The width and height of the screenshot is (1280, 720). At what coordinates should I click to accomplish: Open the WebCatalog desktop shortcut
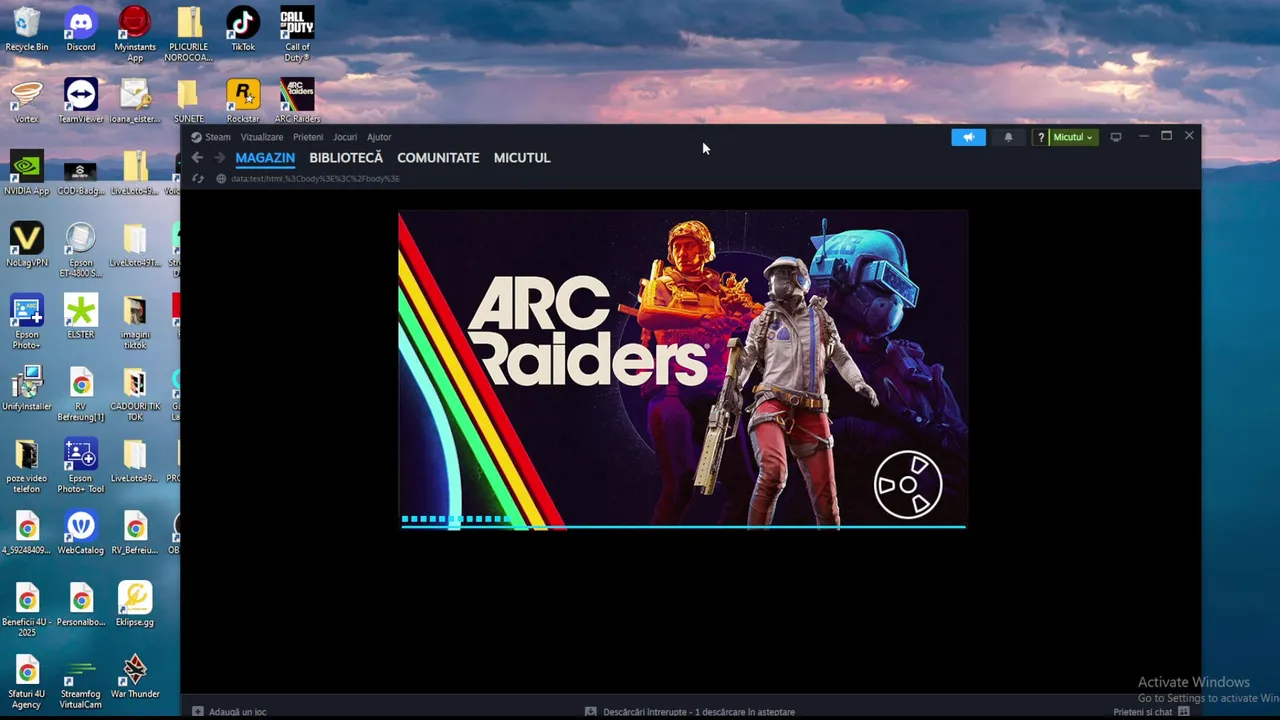(81, 534)
